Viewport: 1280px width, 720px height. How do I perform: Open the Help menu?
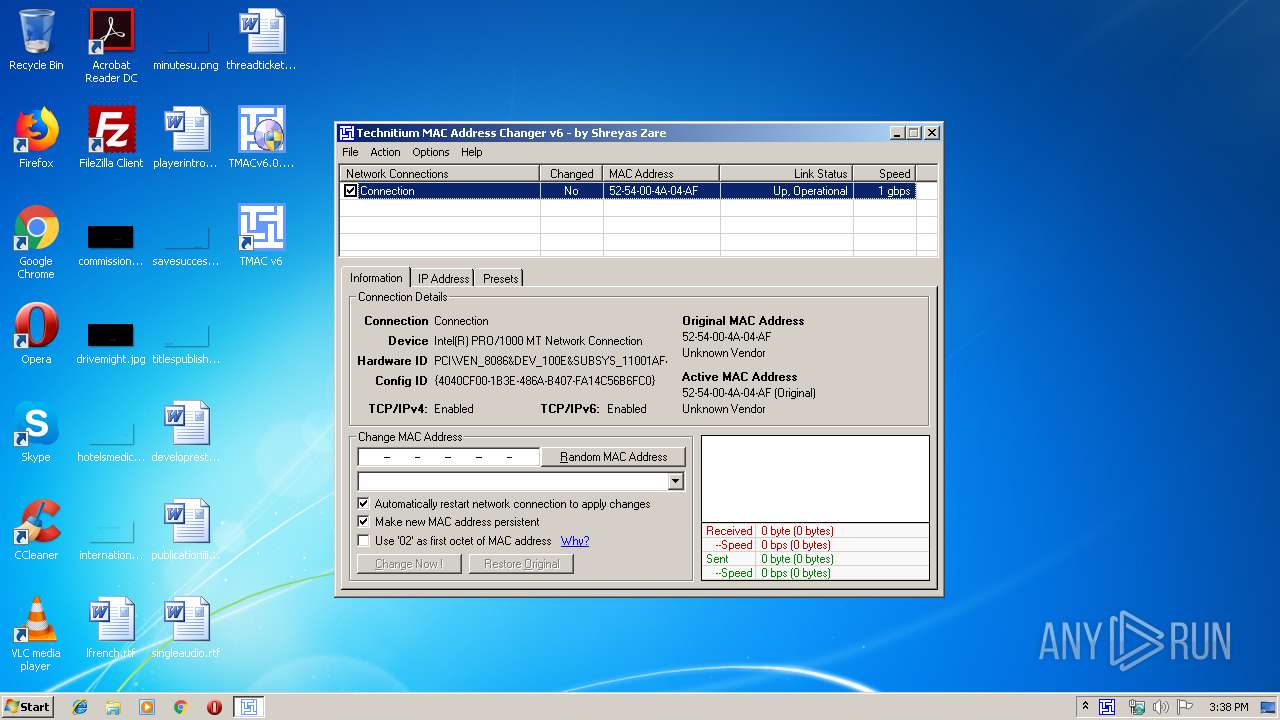tap(472, 152)
